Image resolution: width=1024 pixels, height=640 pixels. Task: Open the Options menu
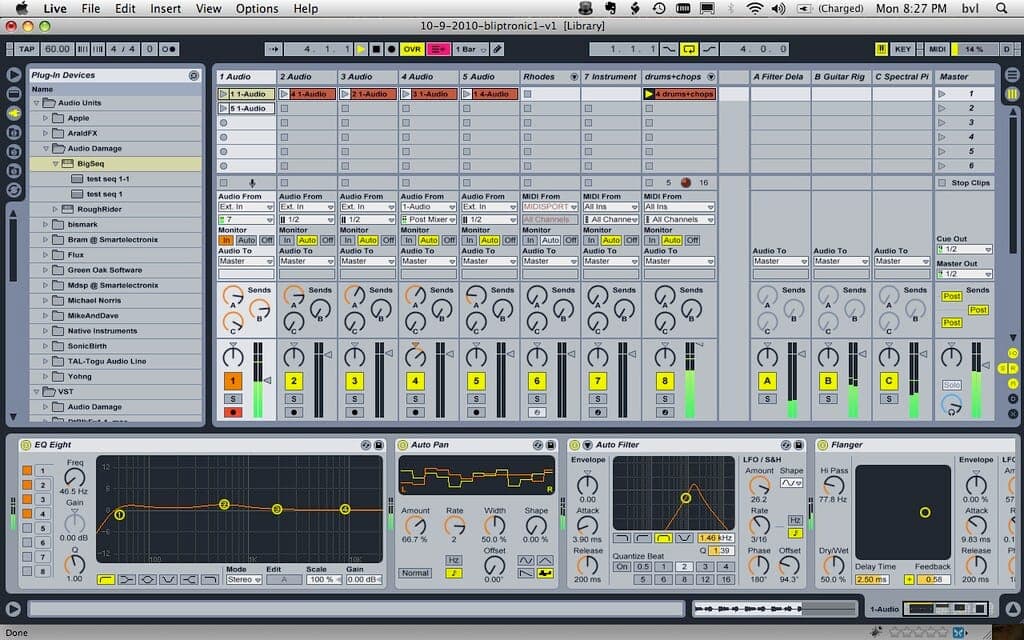[x=257, y=8]
